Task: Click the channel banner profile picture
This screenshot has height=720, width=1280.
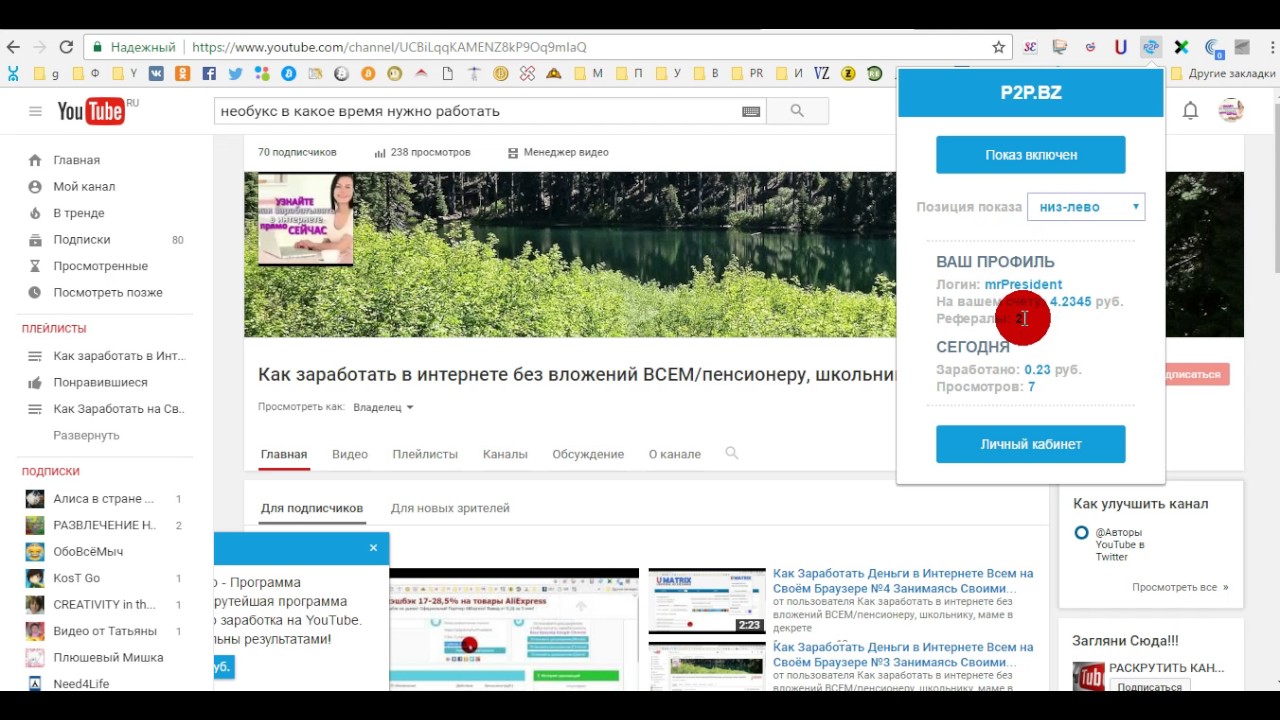Action: [305, 219]
